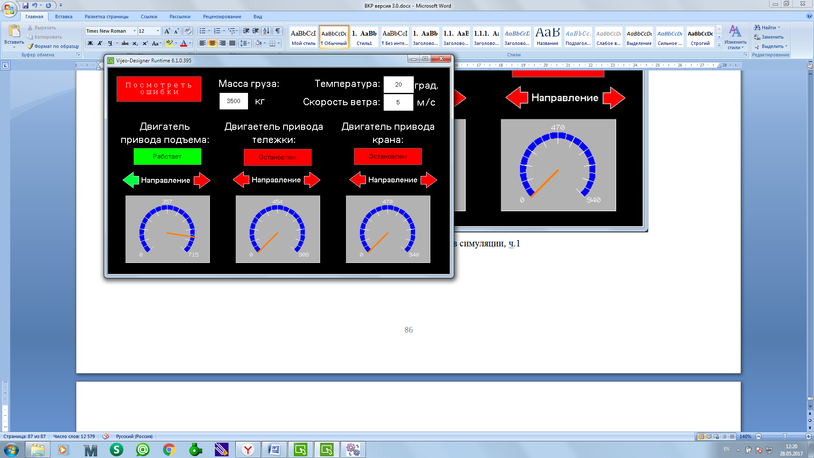
Task: Shrink font size with the small A icon
Action: 177,31
